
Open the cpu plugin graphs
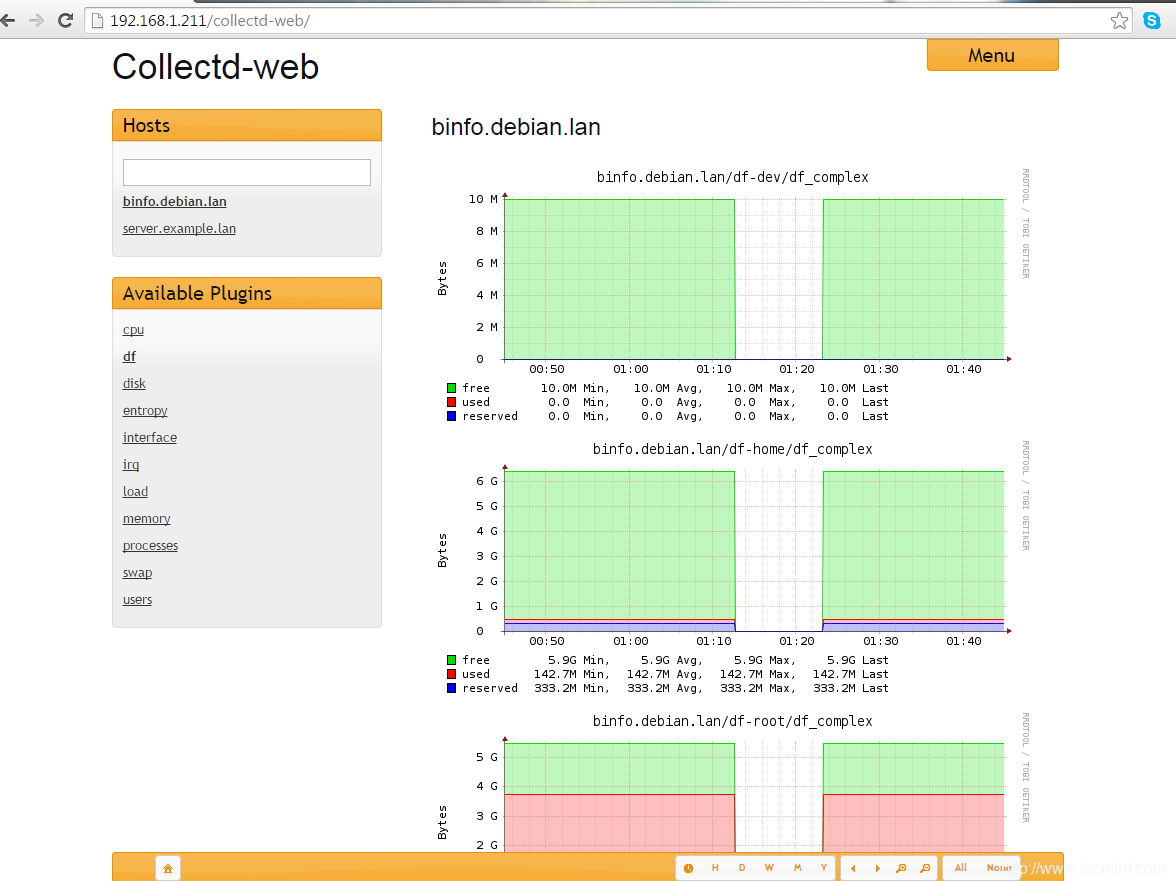(133, 330)
